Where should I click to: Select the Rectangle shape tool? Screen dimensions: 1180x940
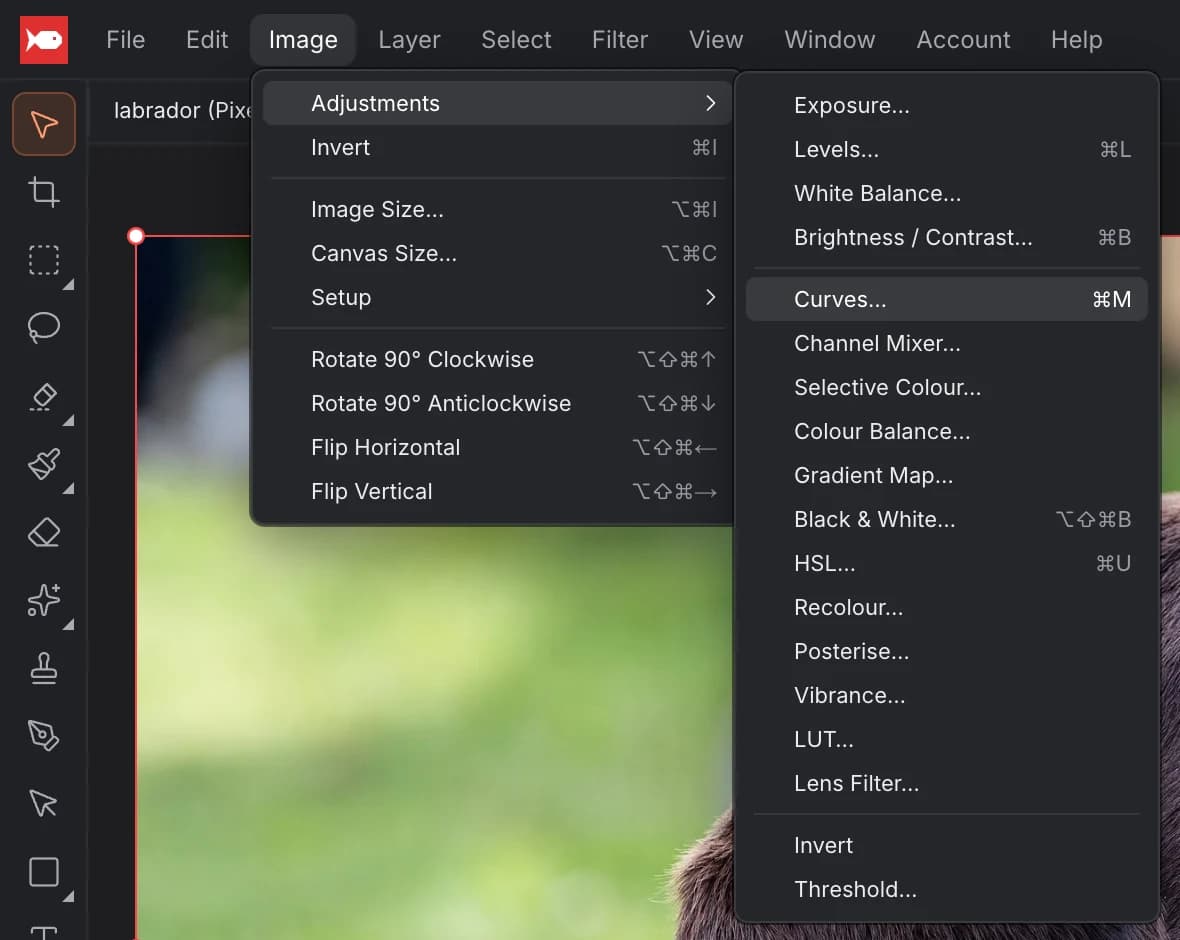[x=44, y=872]
